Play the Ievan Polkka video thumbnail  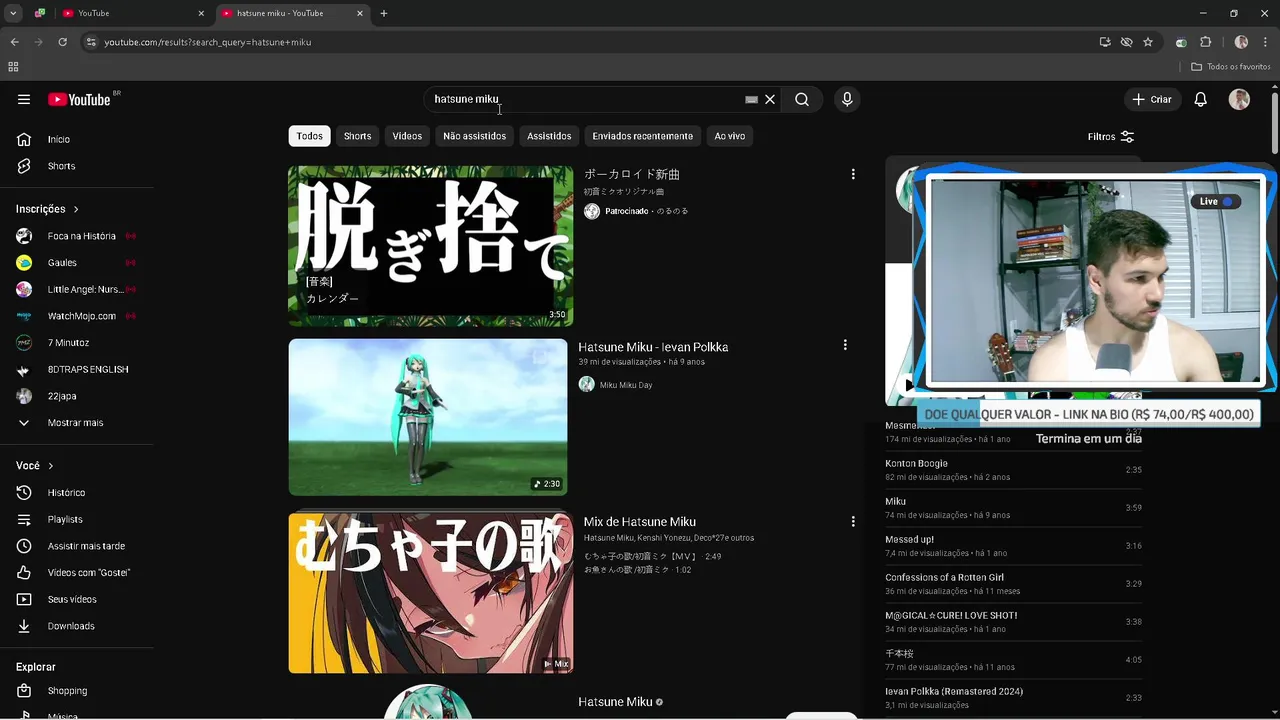[x=428, y=417]
